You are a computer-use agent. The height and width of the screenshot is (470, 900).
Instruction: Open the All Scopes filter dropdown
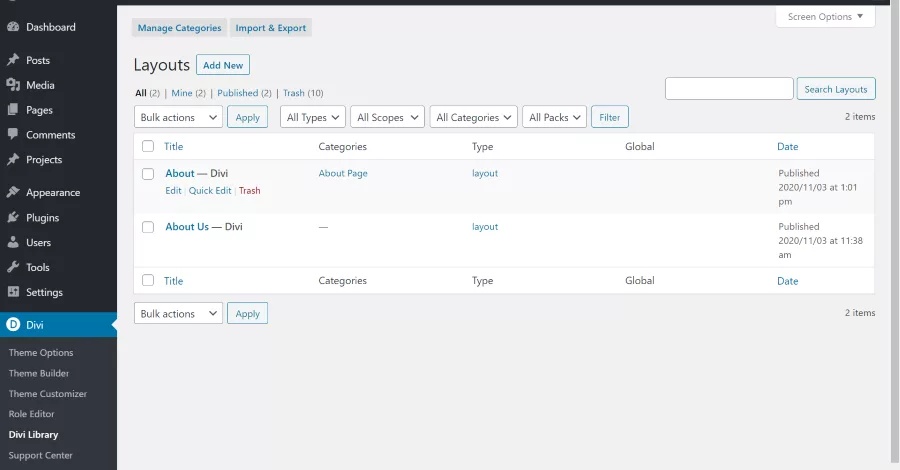[x=387, y=117]
